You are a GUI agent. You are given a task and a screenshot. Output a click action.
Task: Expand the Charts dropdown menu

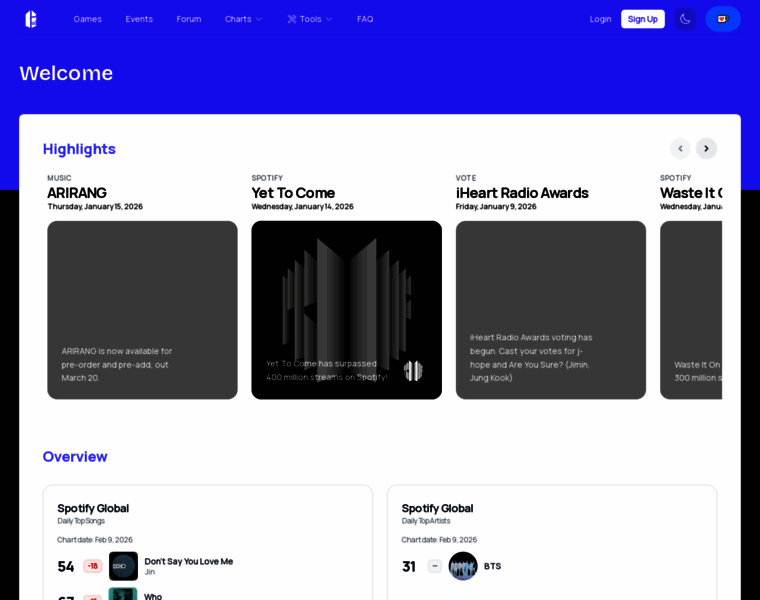243,19
